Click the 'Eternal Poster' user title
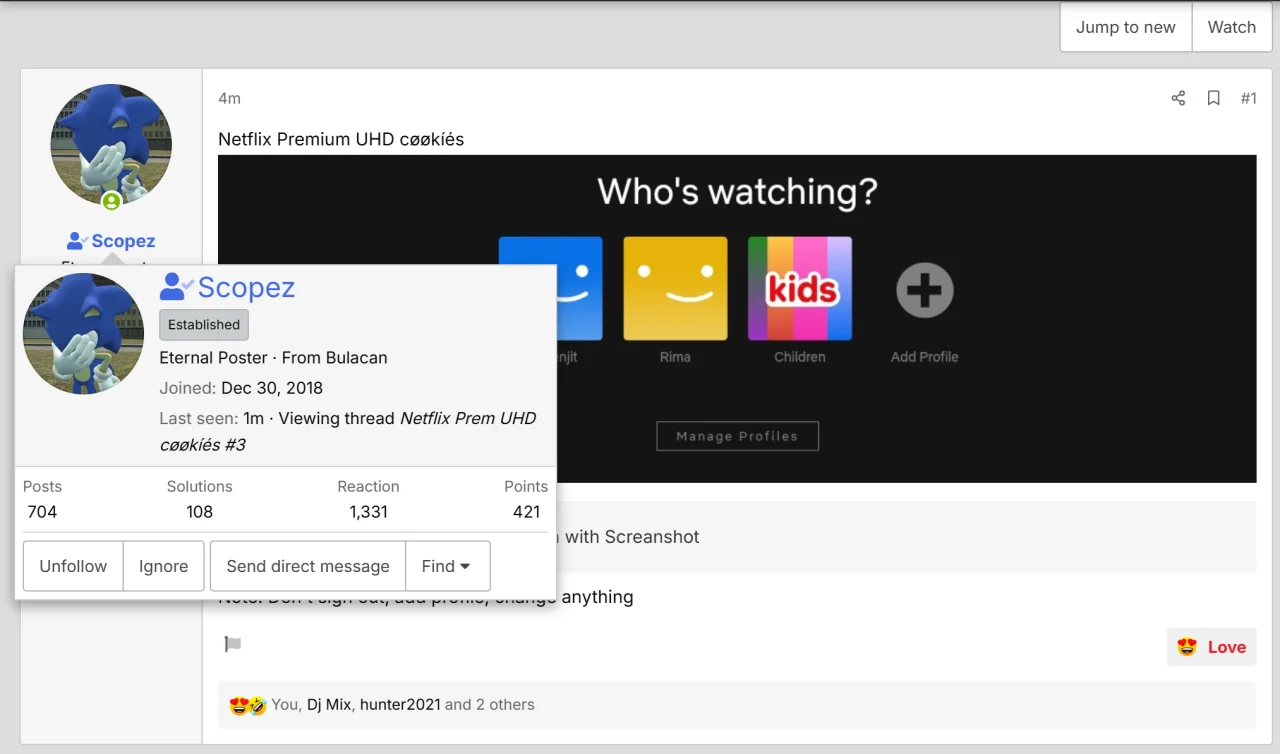The image size is (1280, 754). (x=214, y=357)
